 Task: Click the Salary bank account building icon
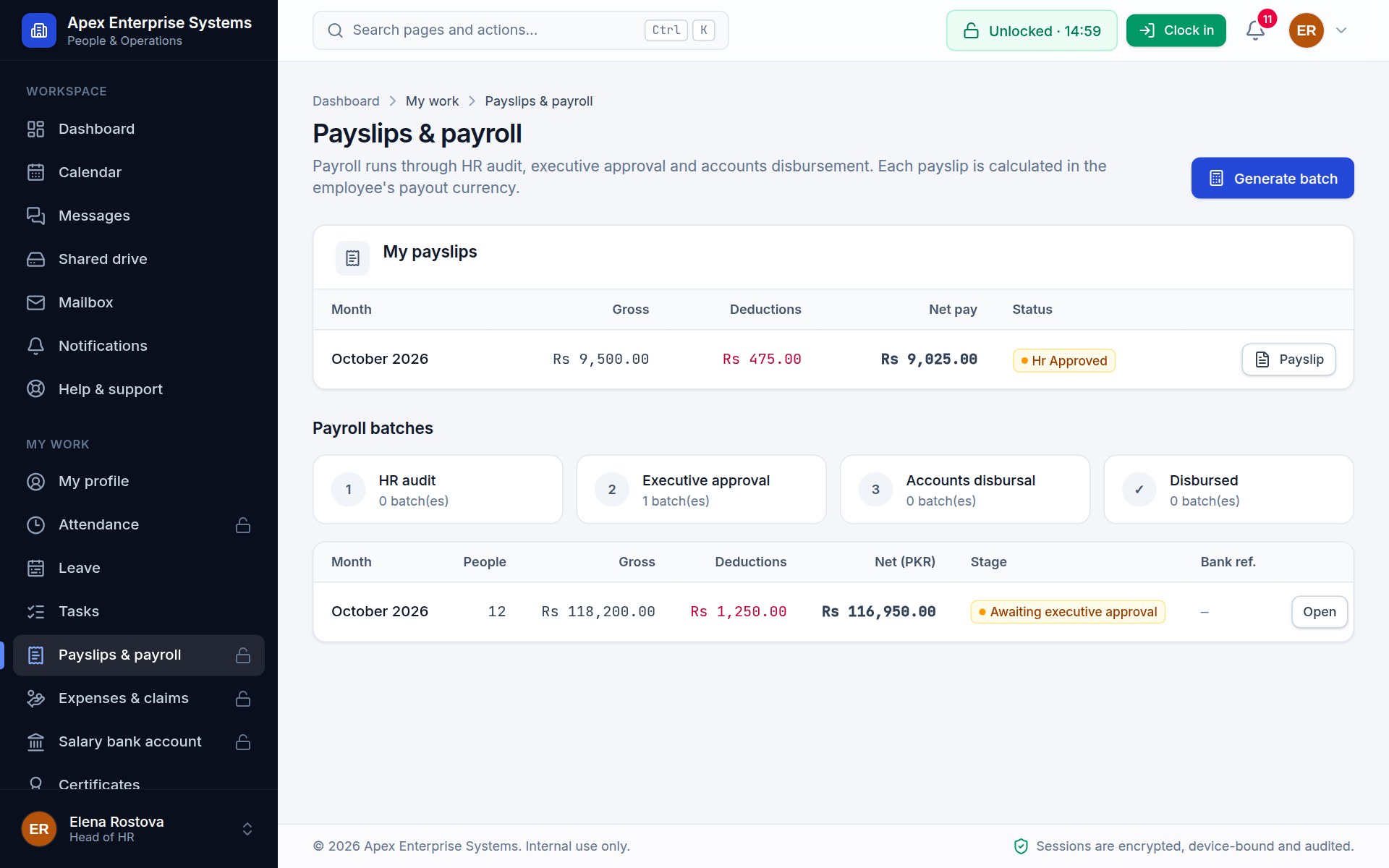coord(35,741)
